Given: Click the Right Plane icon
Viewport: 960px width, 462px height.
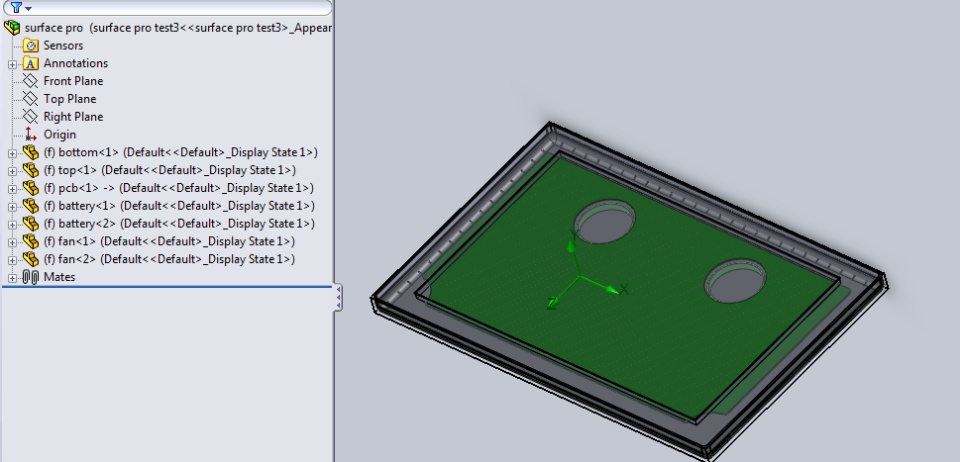Looking at the screenshot, I should pyautogui.click(x=30, y=116).
